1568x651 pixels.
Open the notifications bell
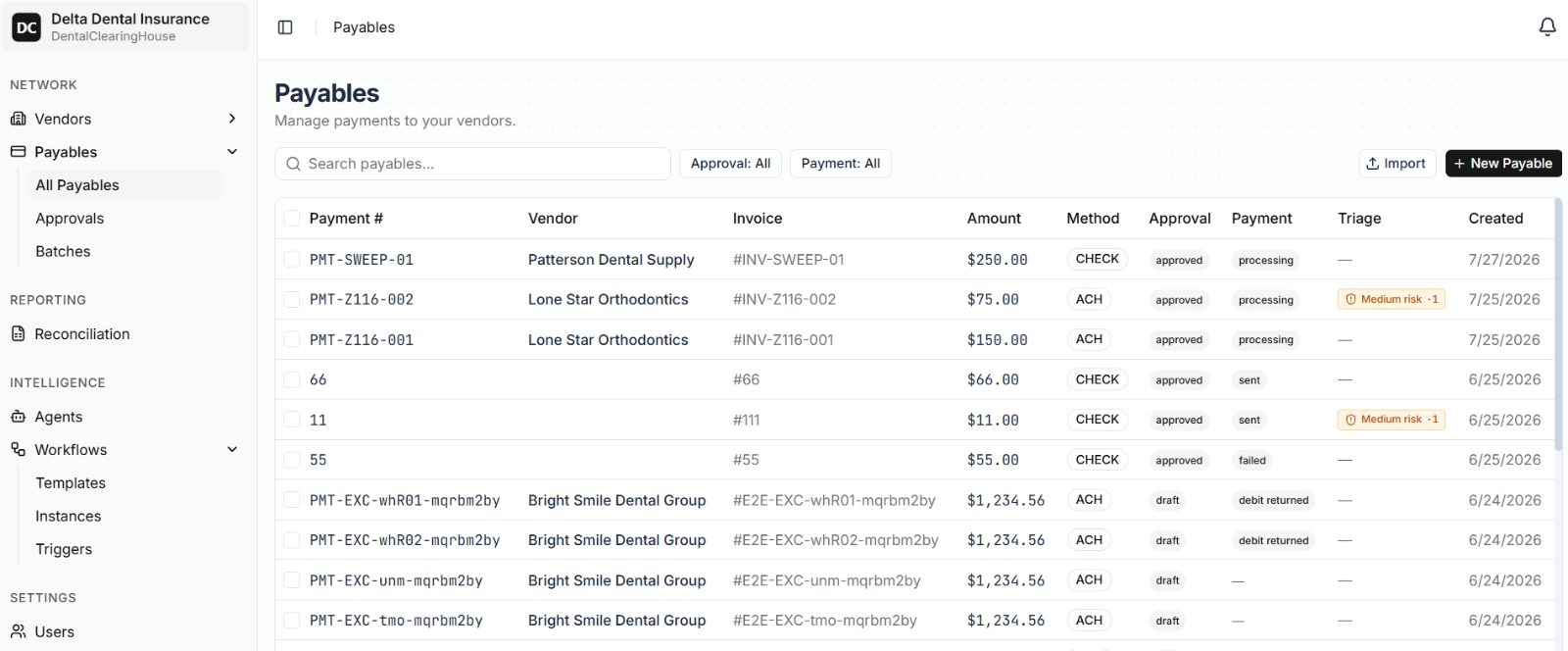tap(1547, 27)
